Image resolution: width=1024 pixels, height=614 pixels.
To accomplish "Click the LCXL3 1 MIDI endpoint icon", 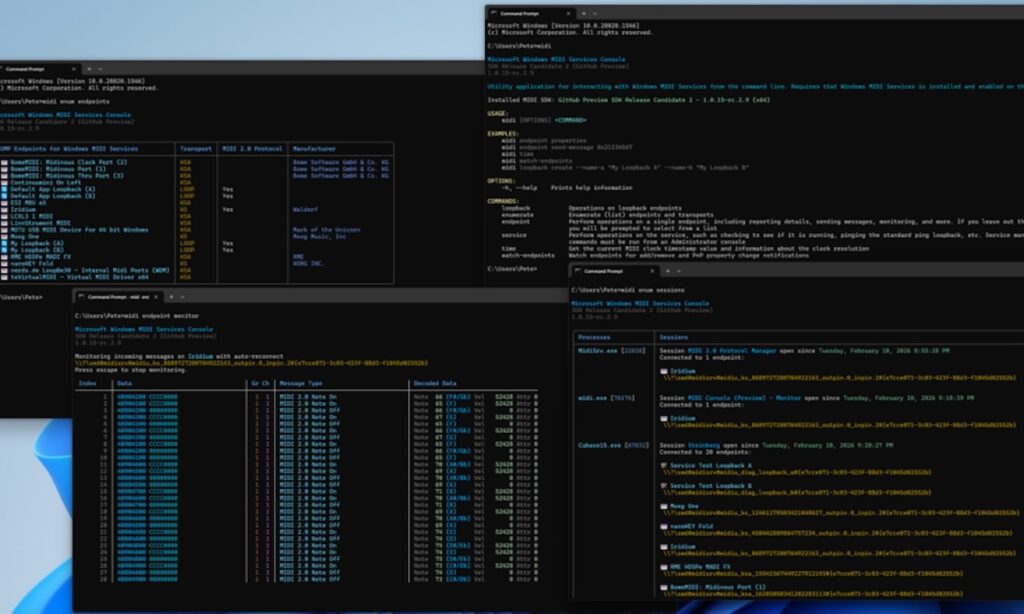I will tap(6, 217).
